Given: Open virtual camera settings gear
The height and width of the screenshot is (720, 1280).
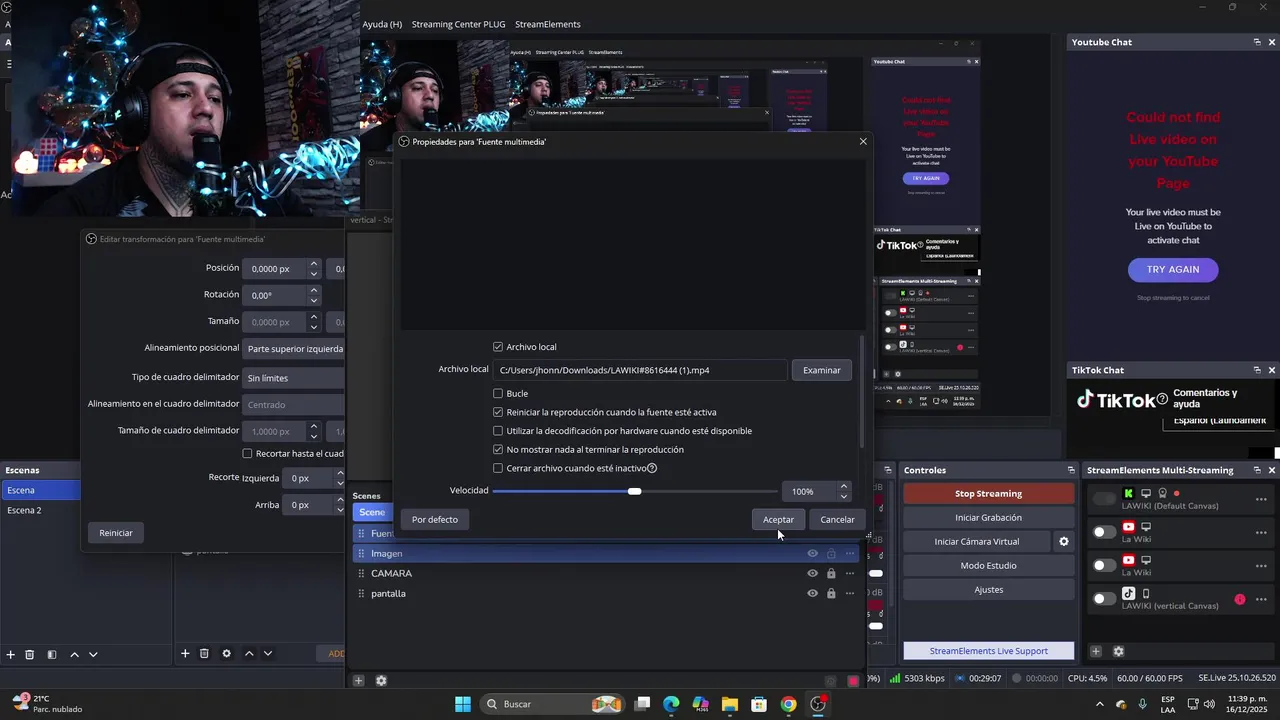Looking at the screenshot, I should click(x=1064, y=541).
